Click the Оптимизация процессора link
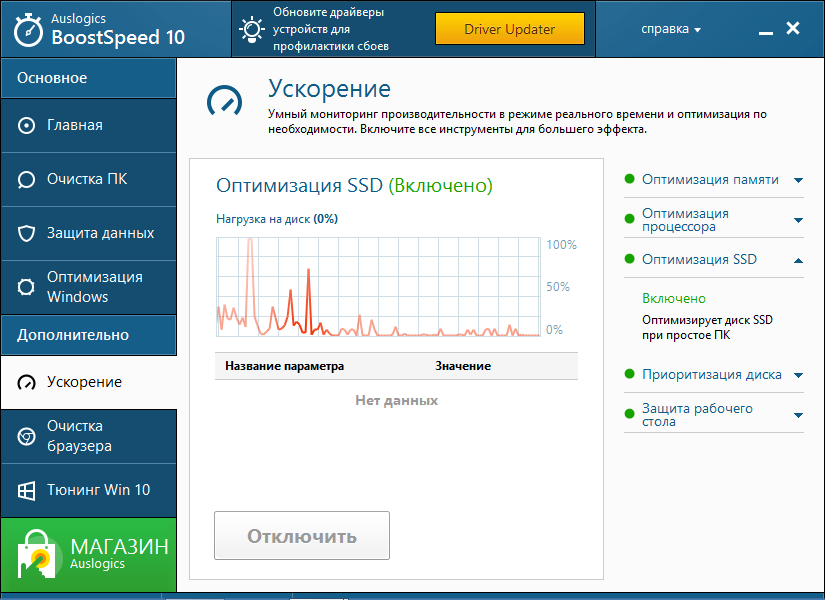The width and height of the screenshot is (825, 600). click(x=685, y=220)
